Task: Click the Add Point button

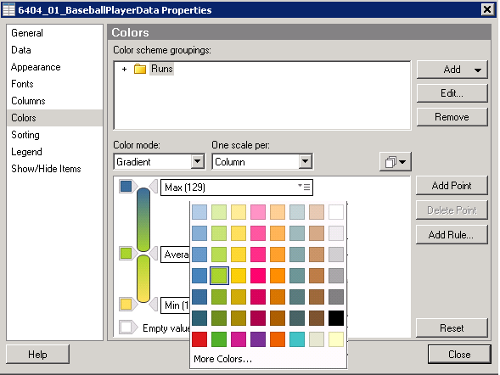Action: tap(452, 186)
